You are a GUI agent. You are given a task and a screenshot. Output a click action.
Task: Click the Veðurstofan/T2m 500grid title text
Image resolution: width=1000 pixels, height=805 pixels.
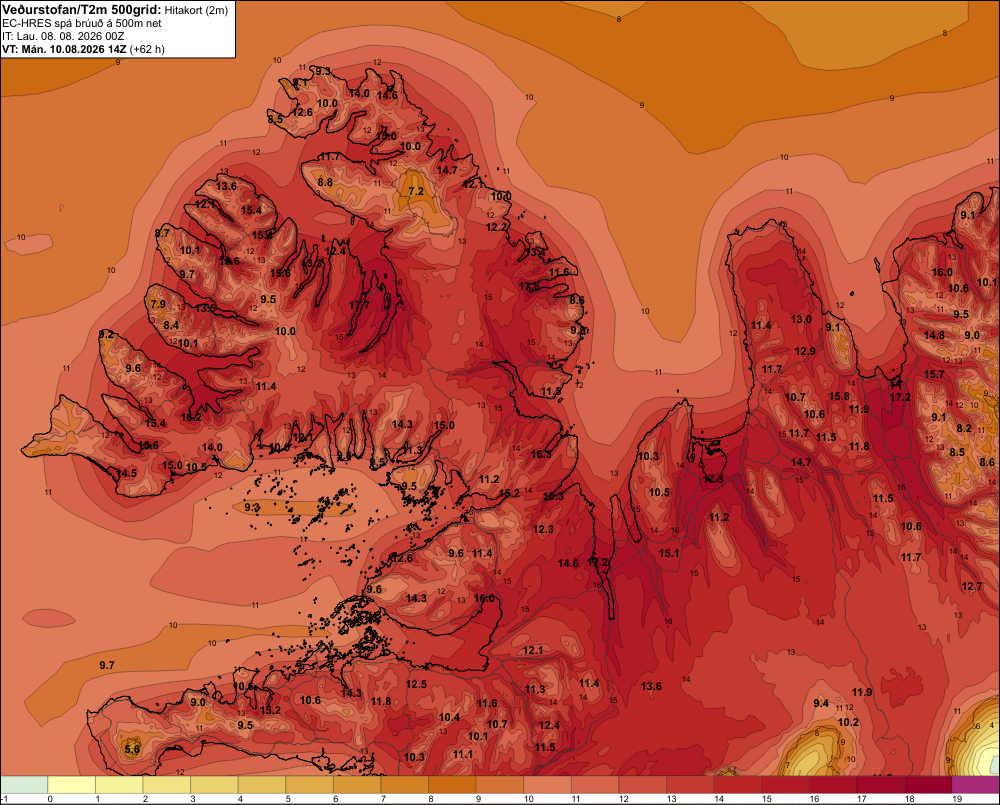pos(82,10)
